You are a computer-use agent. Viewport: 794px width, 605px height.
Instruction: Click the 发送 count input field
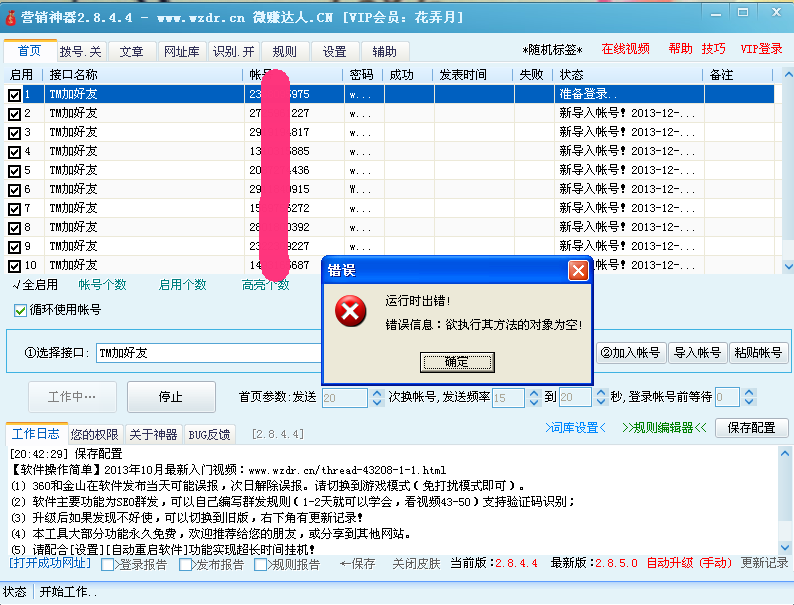(345, 397)
